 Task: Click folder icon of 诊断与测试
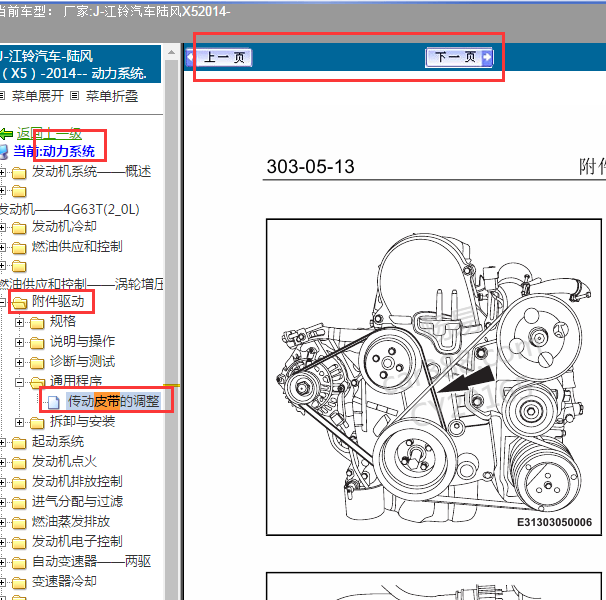37,363
